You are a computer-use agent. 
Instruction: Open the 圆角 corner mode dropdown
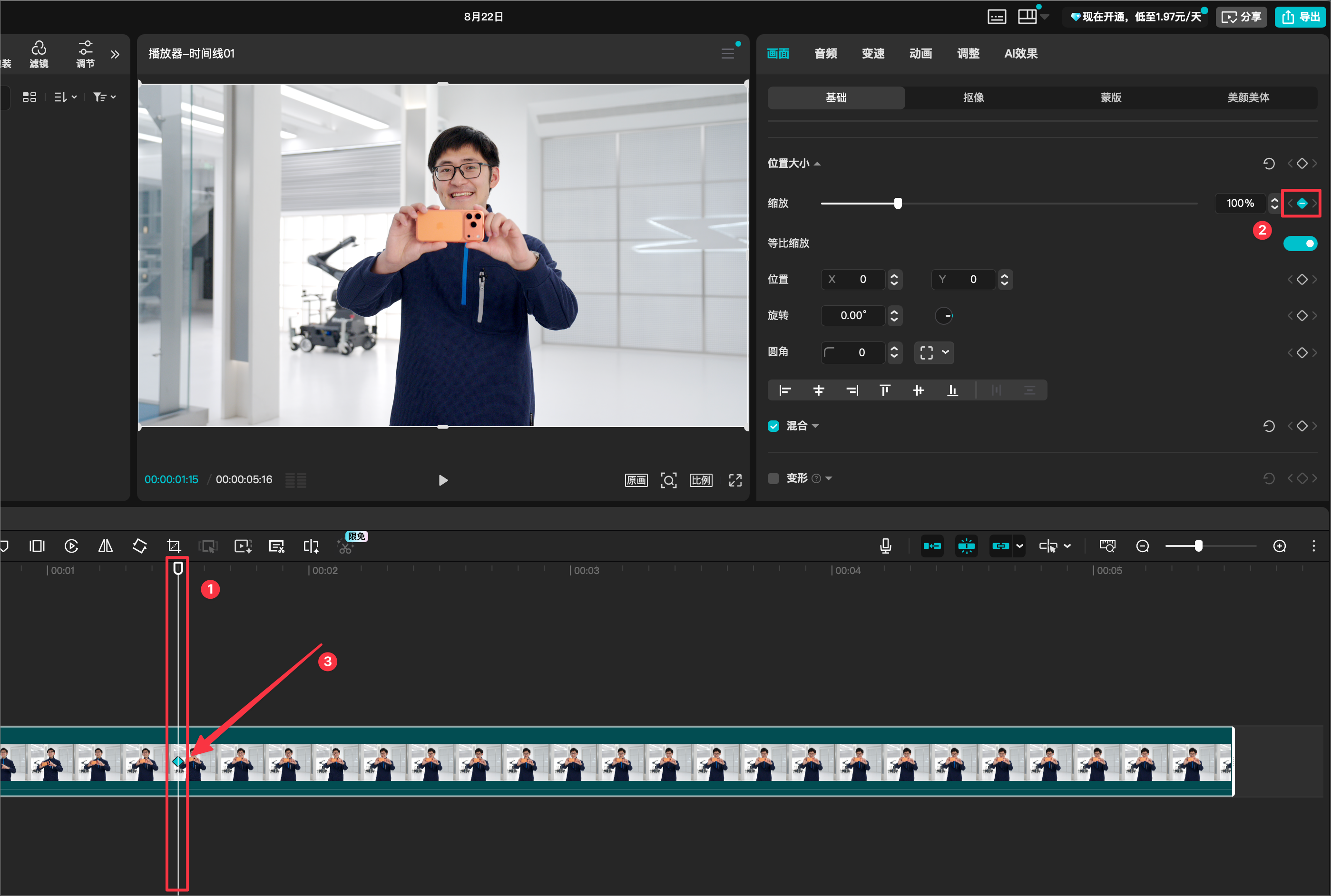coord(934,352)
